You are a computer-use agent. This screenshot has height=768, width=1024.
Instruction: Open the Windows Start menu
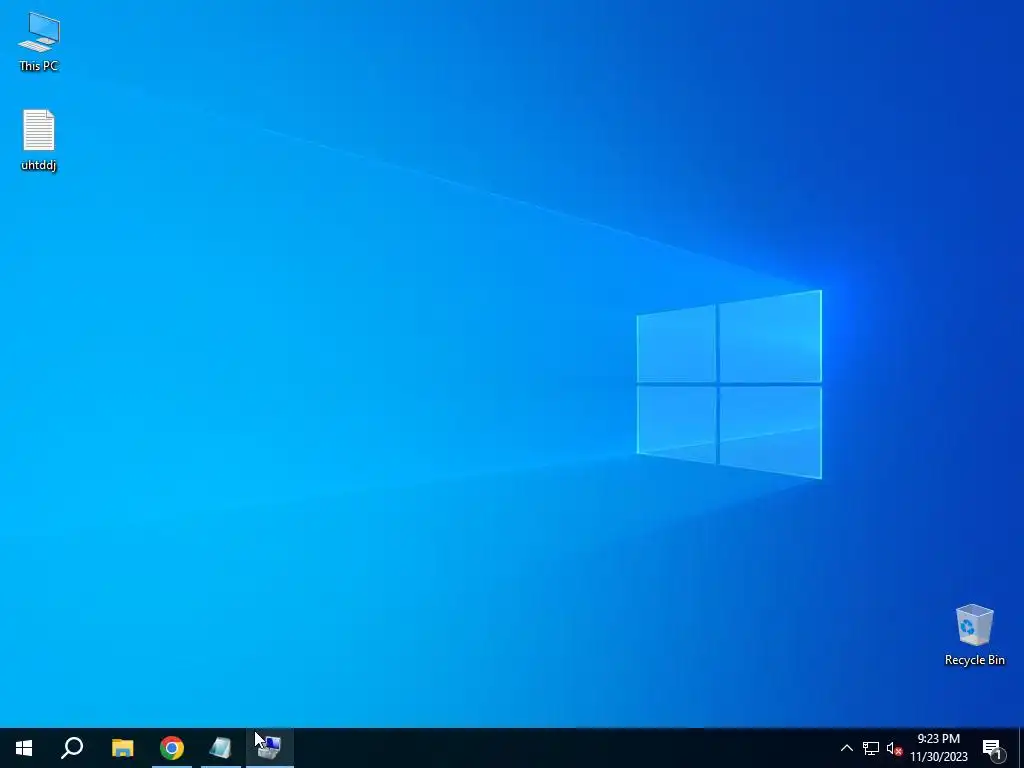(x=24, y=748)
